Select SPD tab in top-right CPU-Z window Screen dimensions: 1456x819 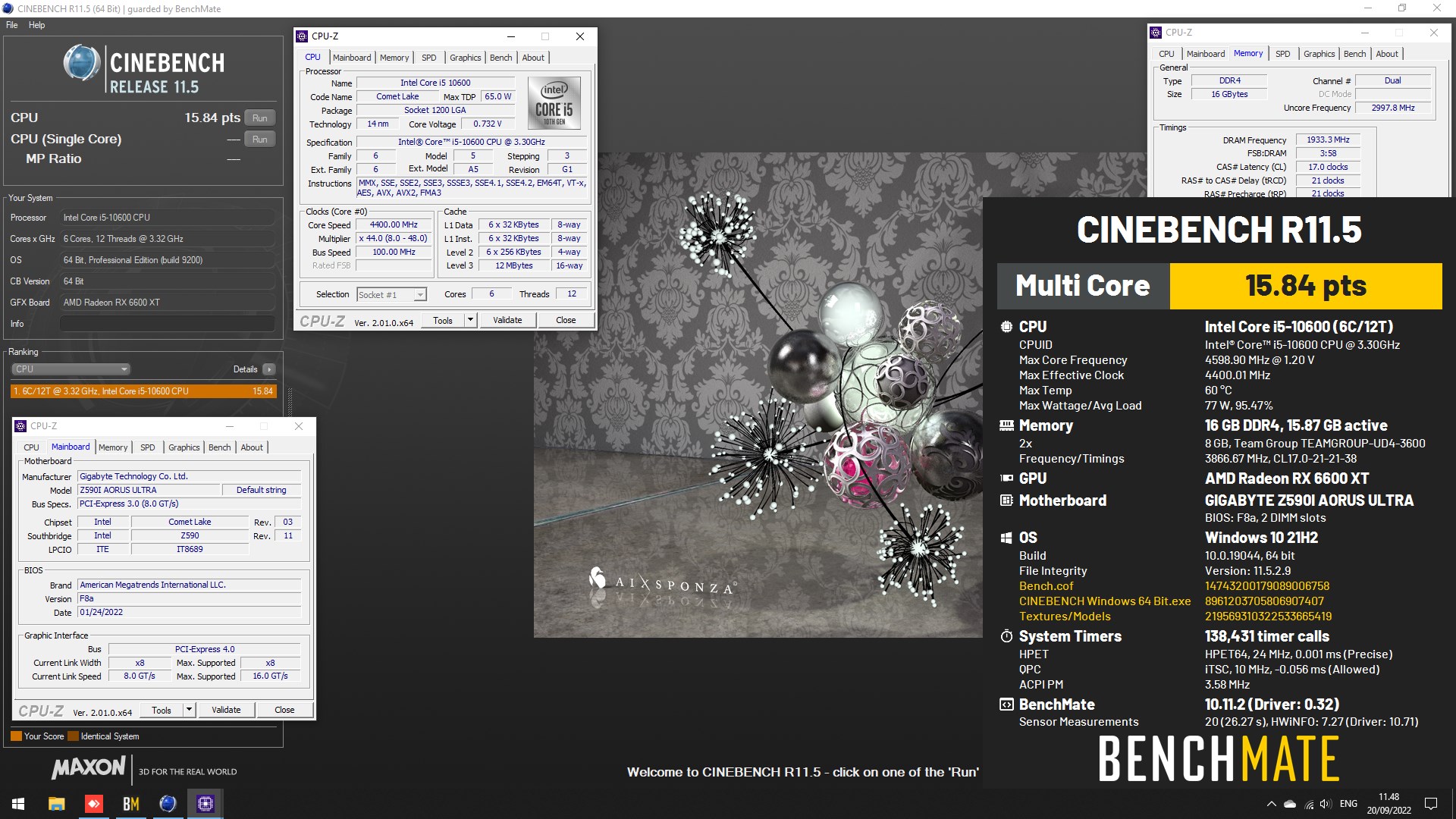click(x=1283, y=54)
